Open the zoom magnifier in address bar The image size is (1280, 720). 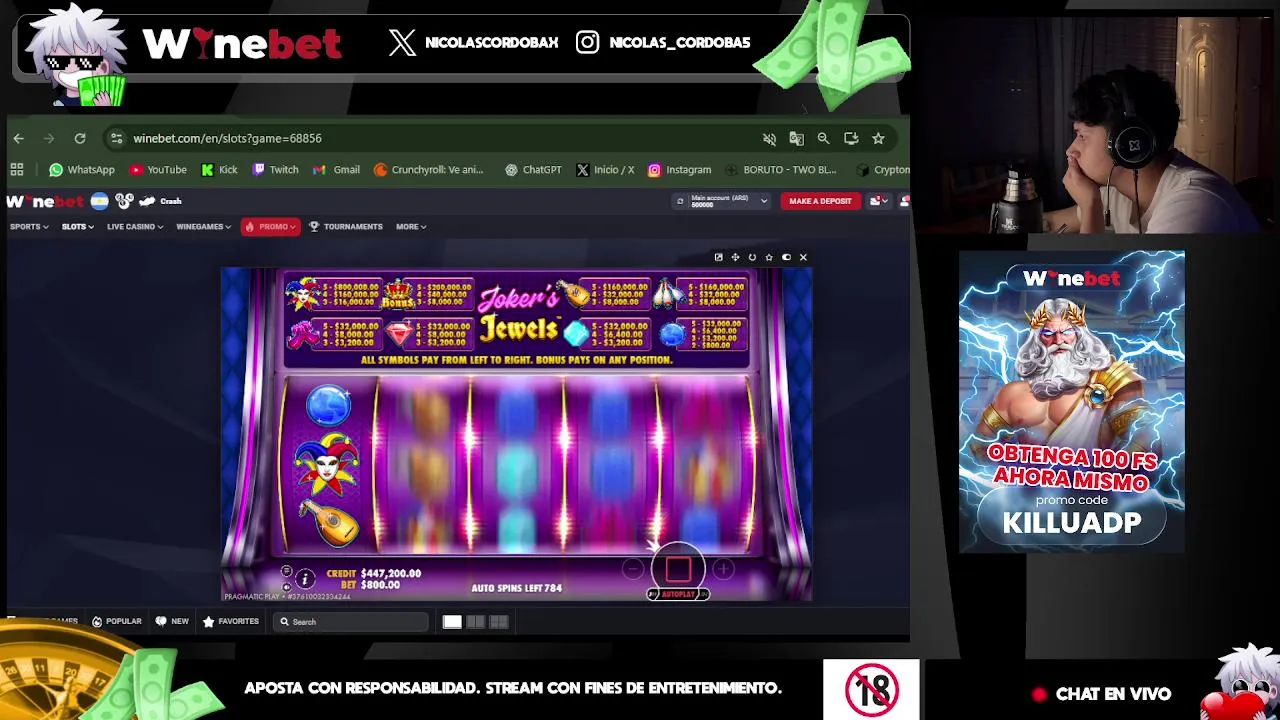823,138
